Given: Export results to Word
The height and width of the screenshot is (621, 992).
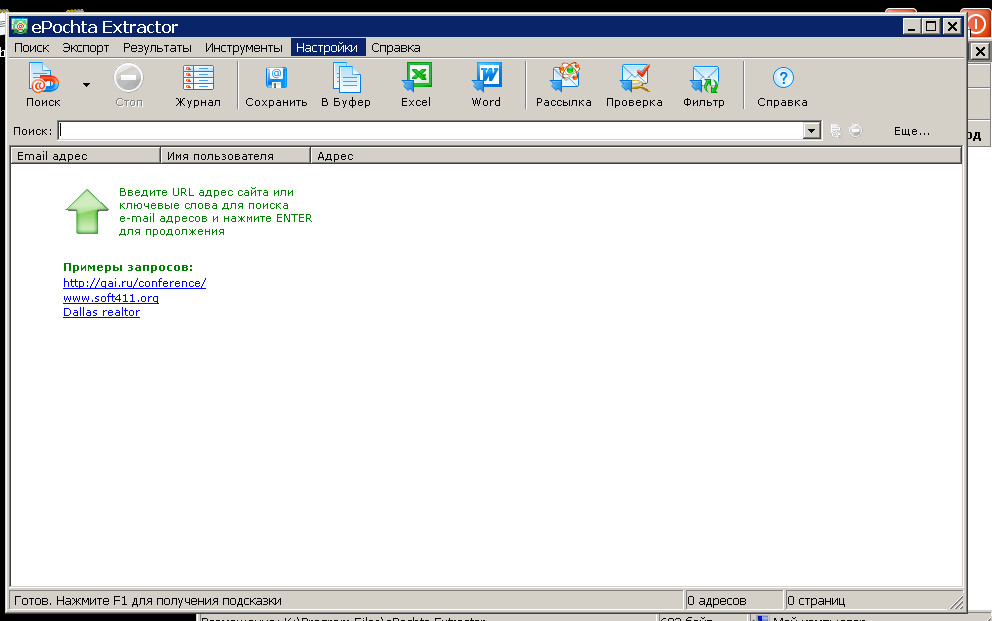Looking at the screenshot, I should click(x=486, y=84).
